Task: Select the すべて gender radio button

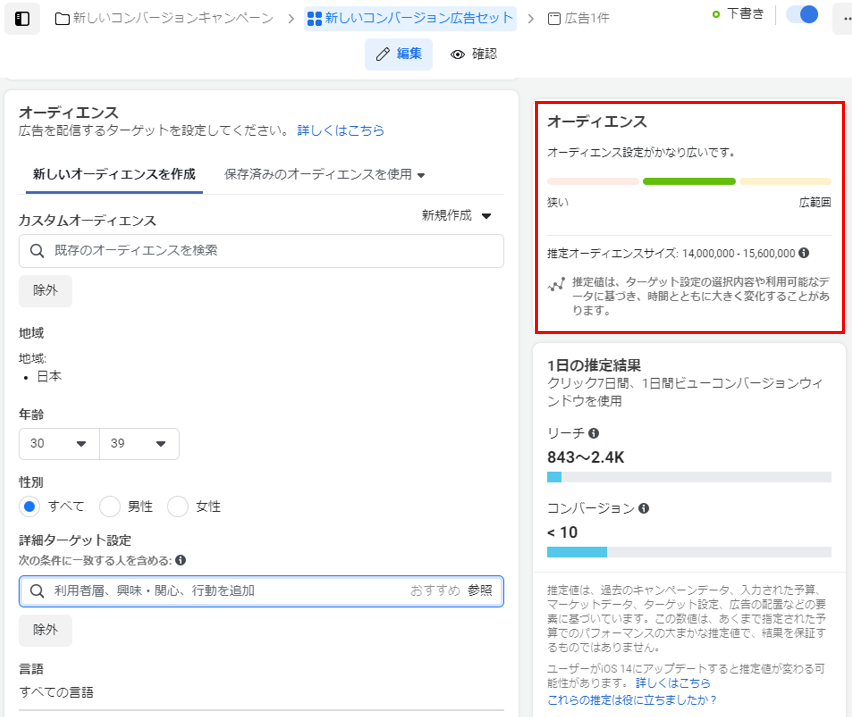Action: 32,506
